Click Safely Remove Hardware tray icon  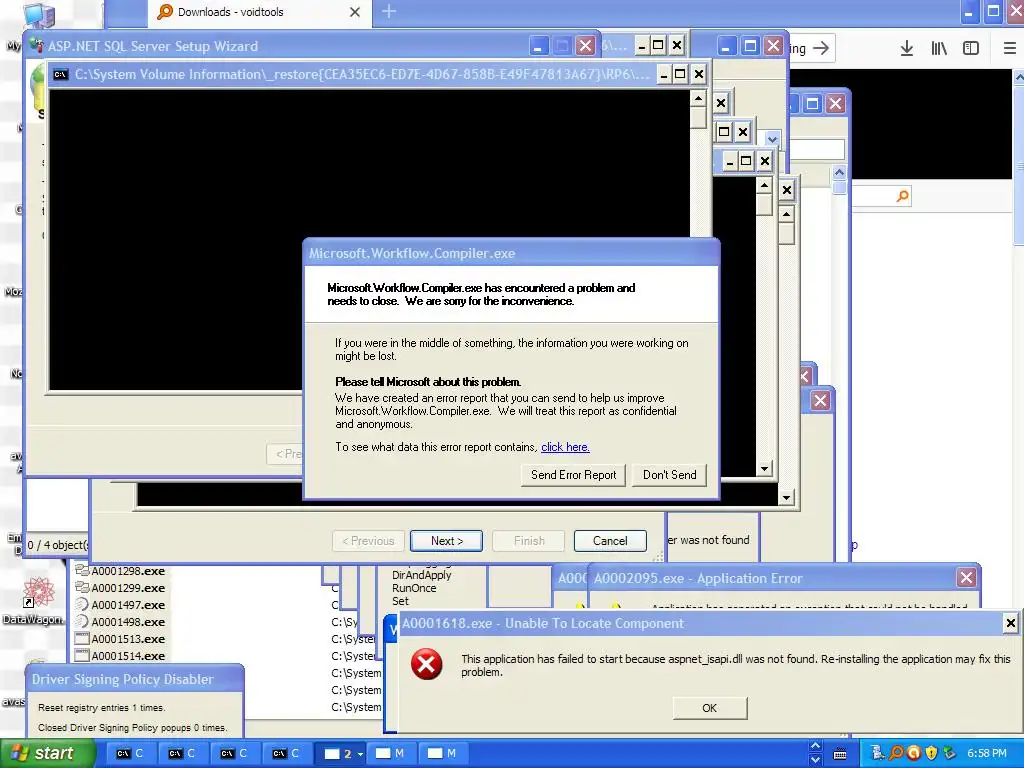(949, 753)
